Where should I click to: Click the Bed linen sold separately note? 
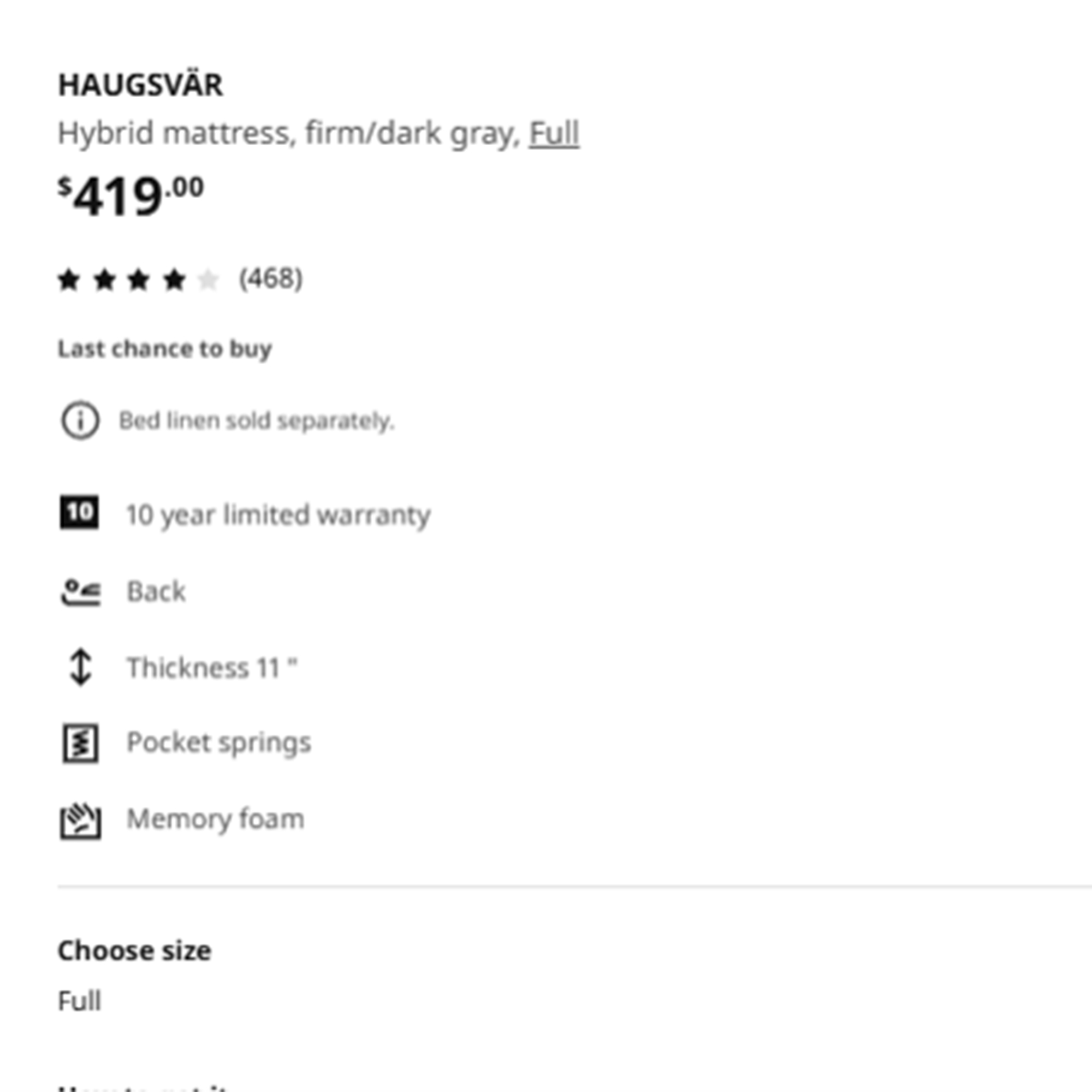click(257, 420)
